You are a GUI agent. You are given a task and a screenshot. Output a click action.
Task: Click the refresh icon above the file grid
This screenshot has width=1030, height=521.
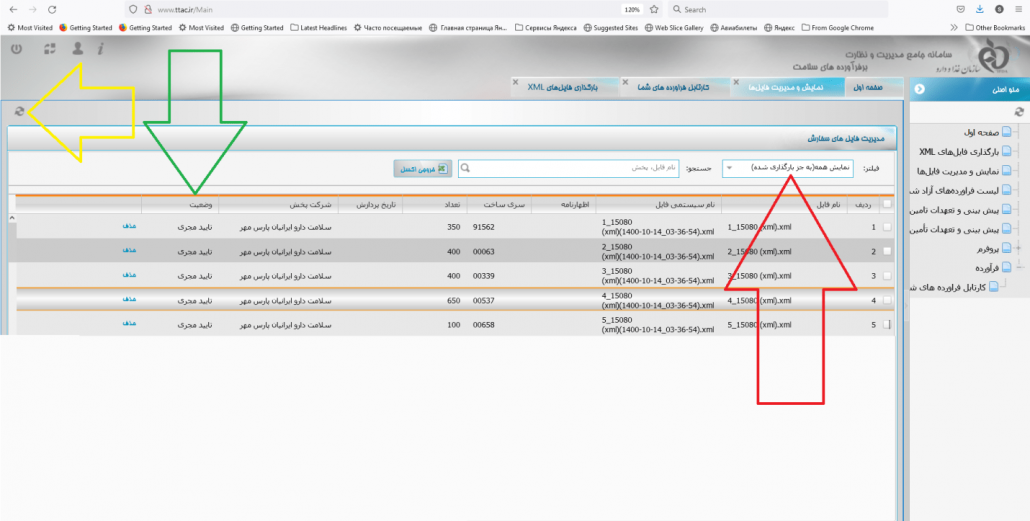pyautogui.click(x=19, y=111)
